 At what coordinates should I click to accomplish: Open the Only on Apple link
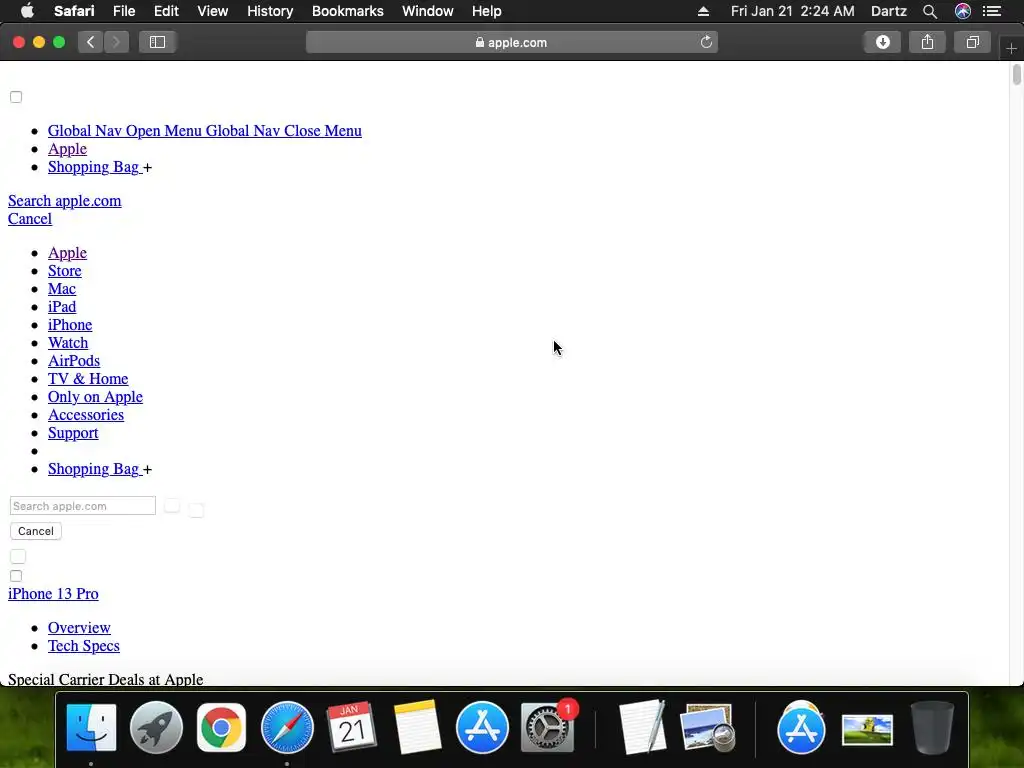(95, 397)
